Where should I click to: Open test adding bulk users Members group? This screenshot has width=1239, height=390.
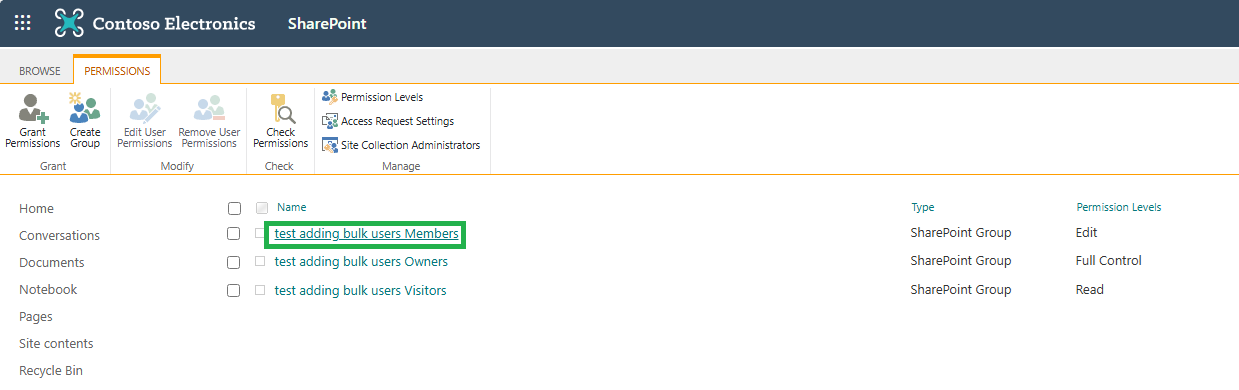pyautogui.click(x=367, y=234)
